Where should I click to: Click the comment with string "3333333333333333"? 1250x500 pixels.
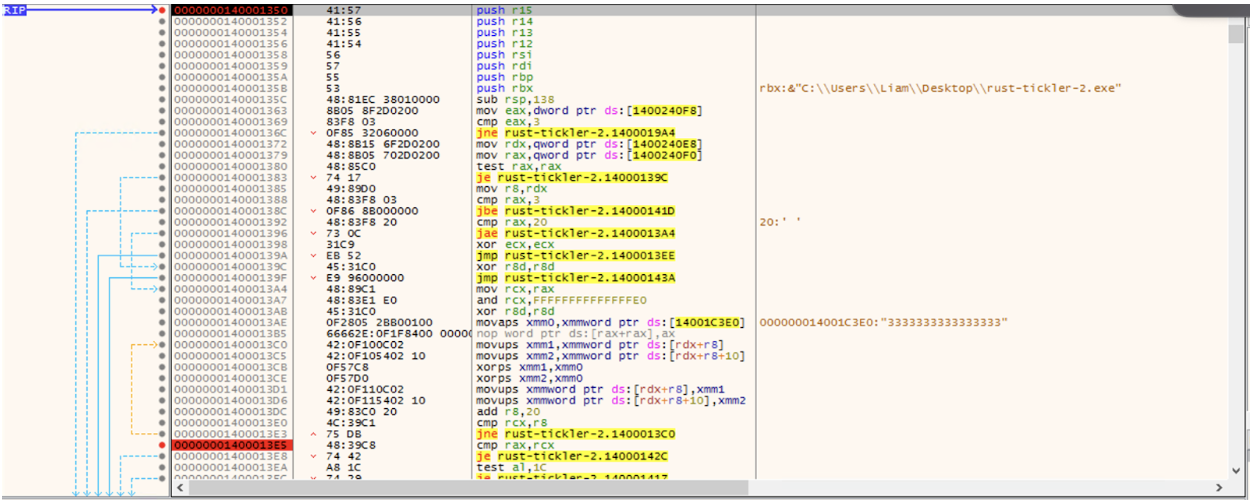pyautogui.click(x=884, y=324)
